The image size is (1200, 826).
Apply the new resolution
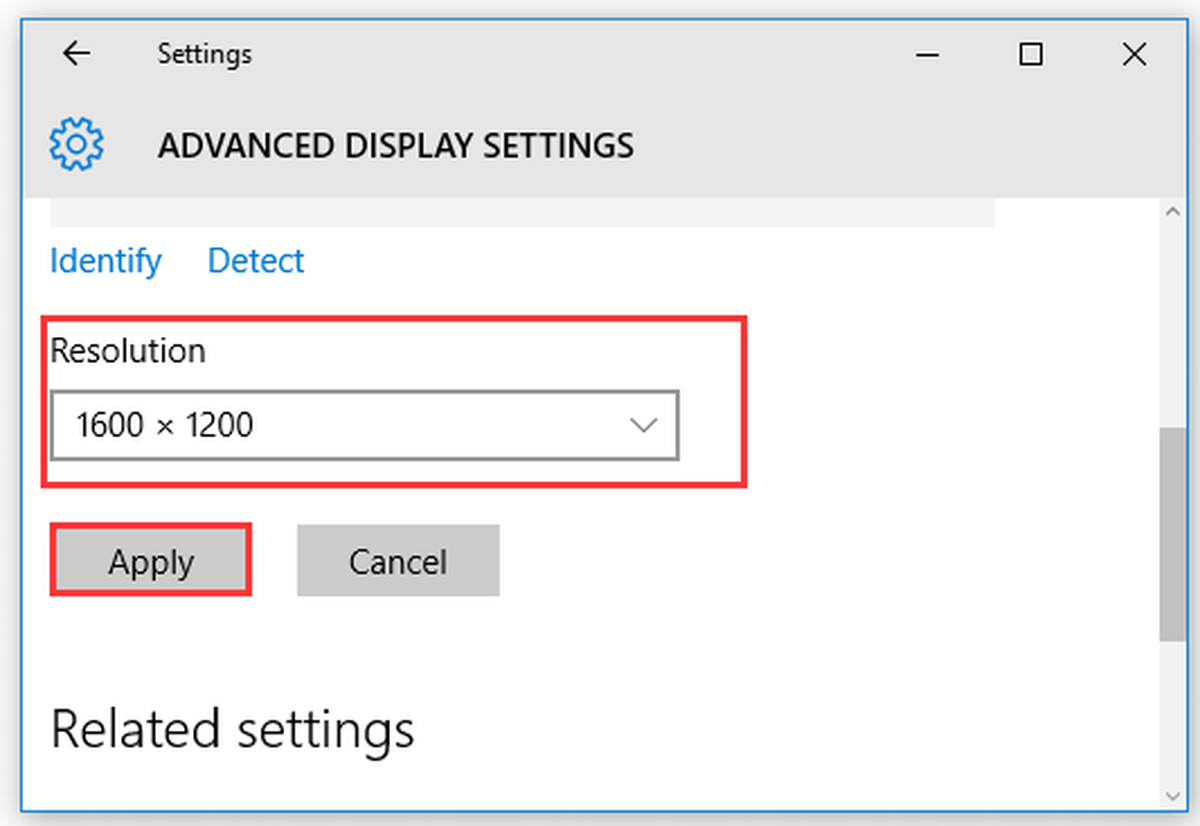pos(150,561)
